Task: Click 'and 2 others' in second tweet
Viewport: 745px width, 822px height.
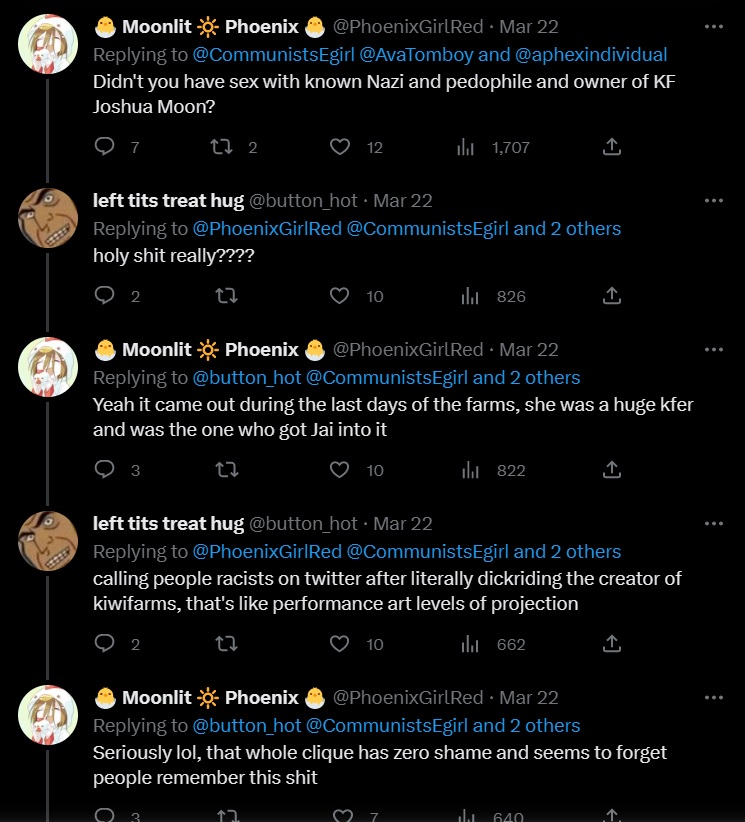Action: coord(567,229)
